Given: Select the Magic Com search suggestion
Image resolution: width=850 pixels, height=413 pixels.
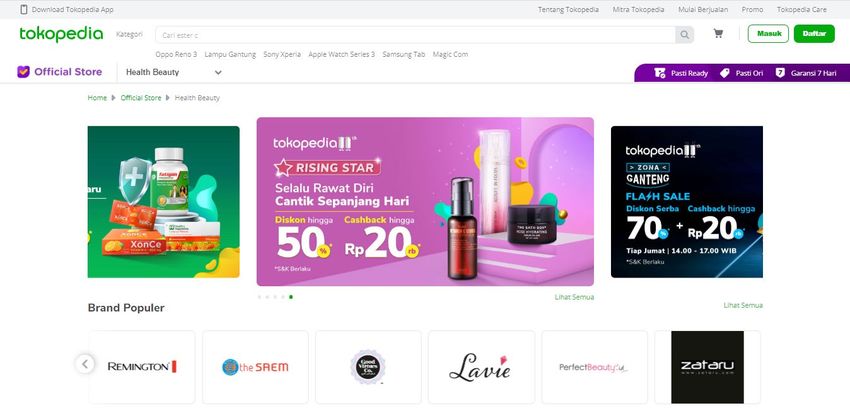Looking at the screenshot, I should 450,54.
